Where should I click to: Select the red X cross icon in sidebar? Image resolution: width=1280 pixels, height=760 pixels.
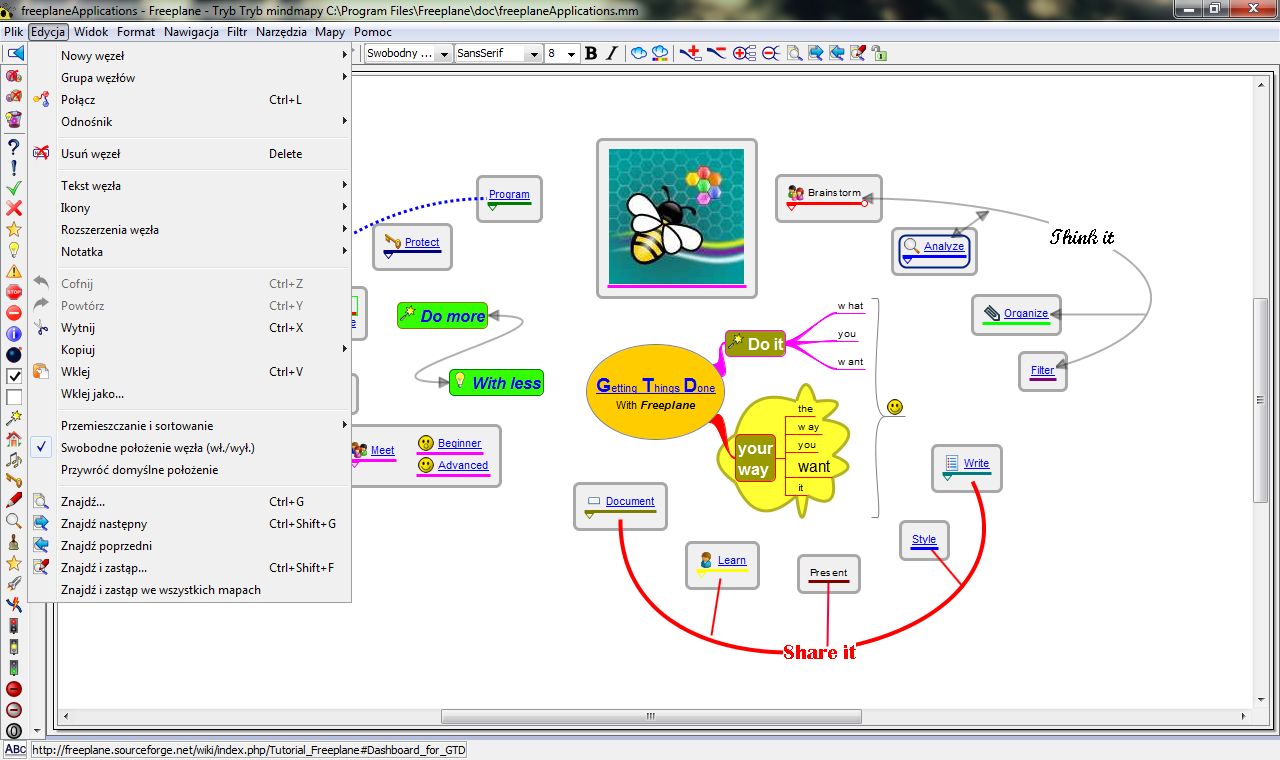[14, 208]
